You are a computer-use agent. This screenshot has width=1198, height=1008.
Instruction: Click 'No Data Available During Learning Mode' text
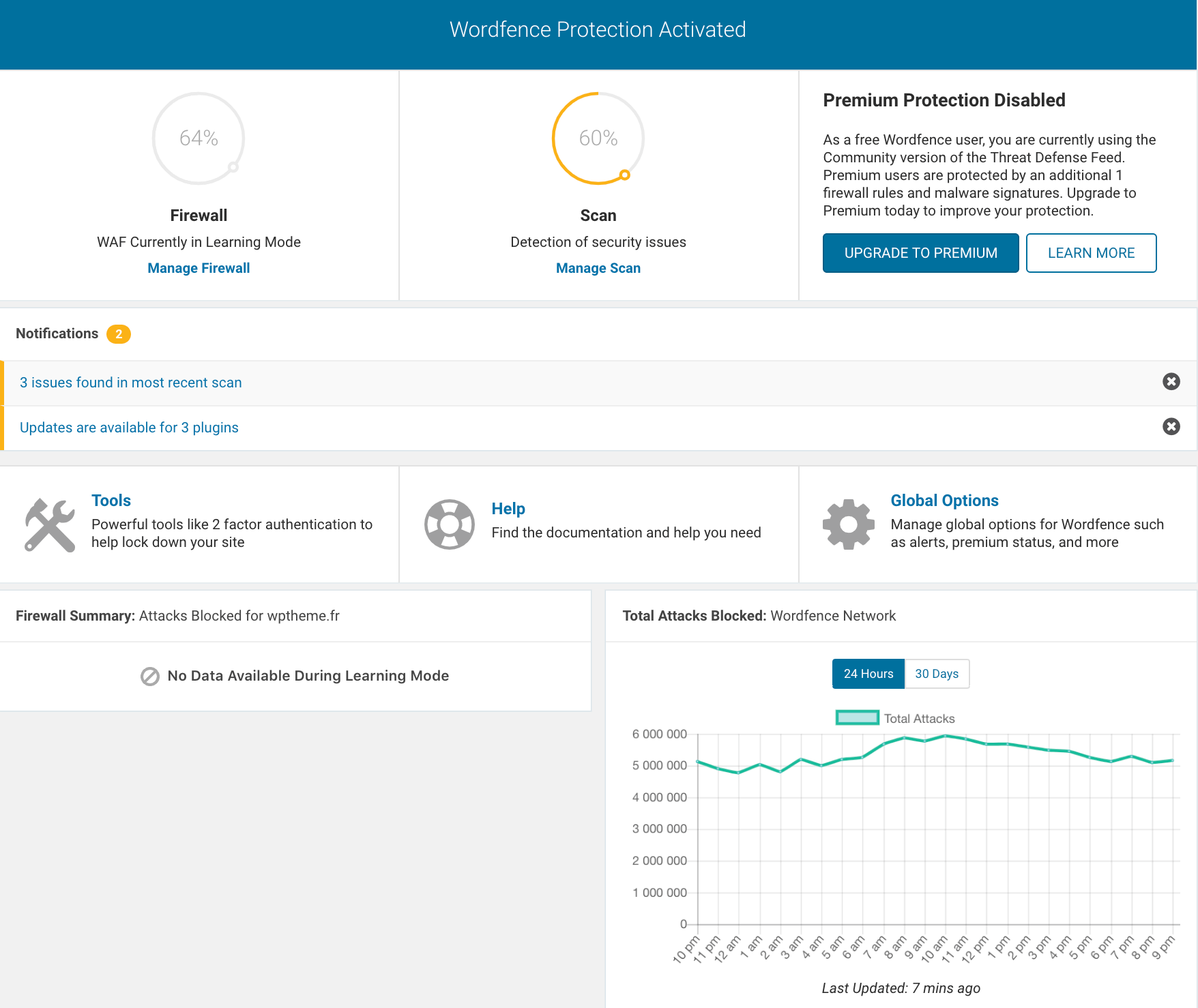coord(308,676)
